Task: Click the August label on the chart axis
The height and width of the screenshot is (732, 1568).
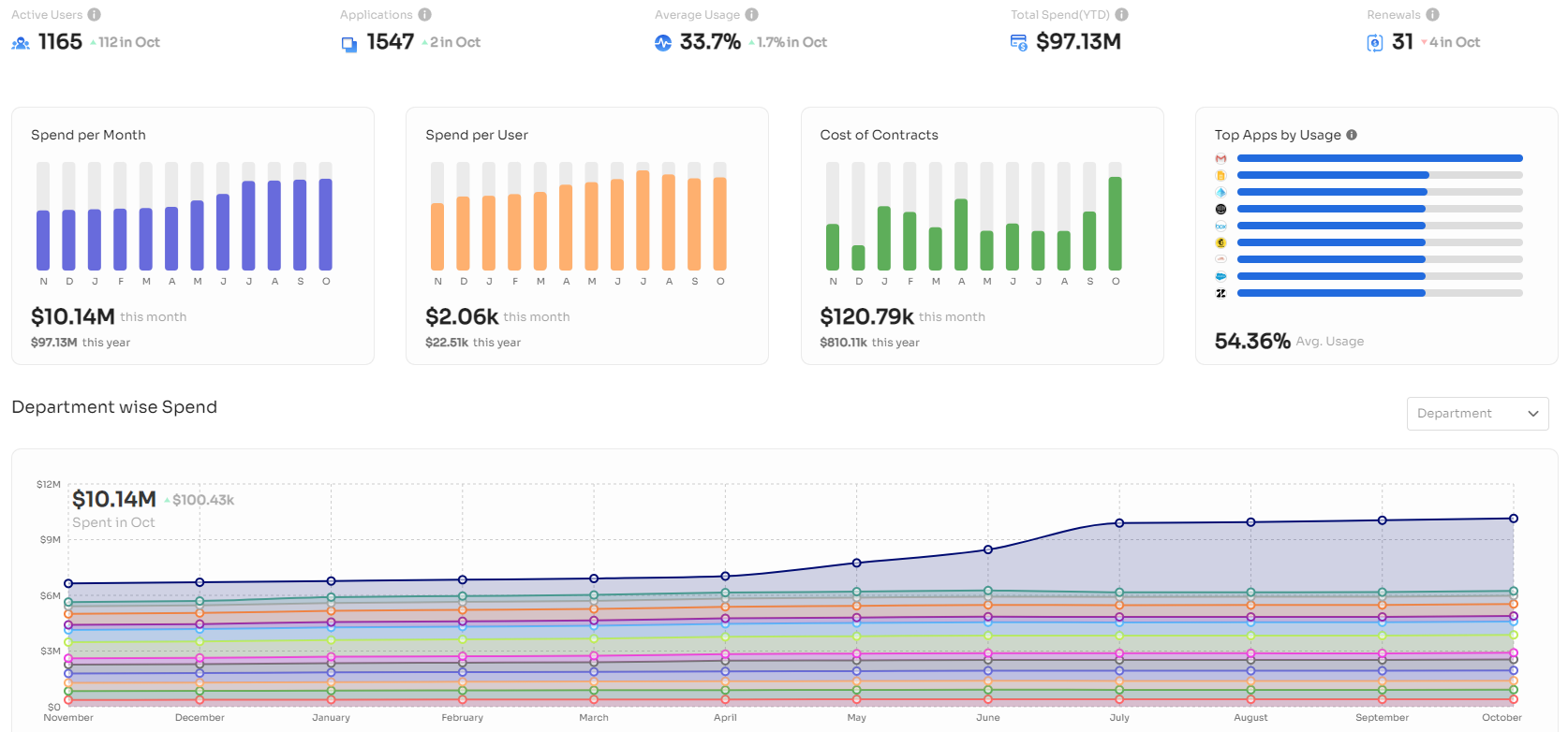Action: tap(1250, 718)
